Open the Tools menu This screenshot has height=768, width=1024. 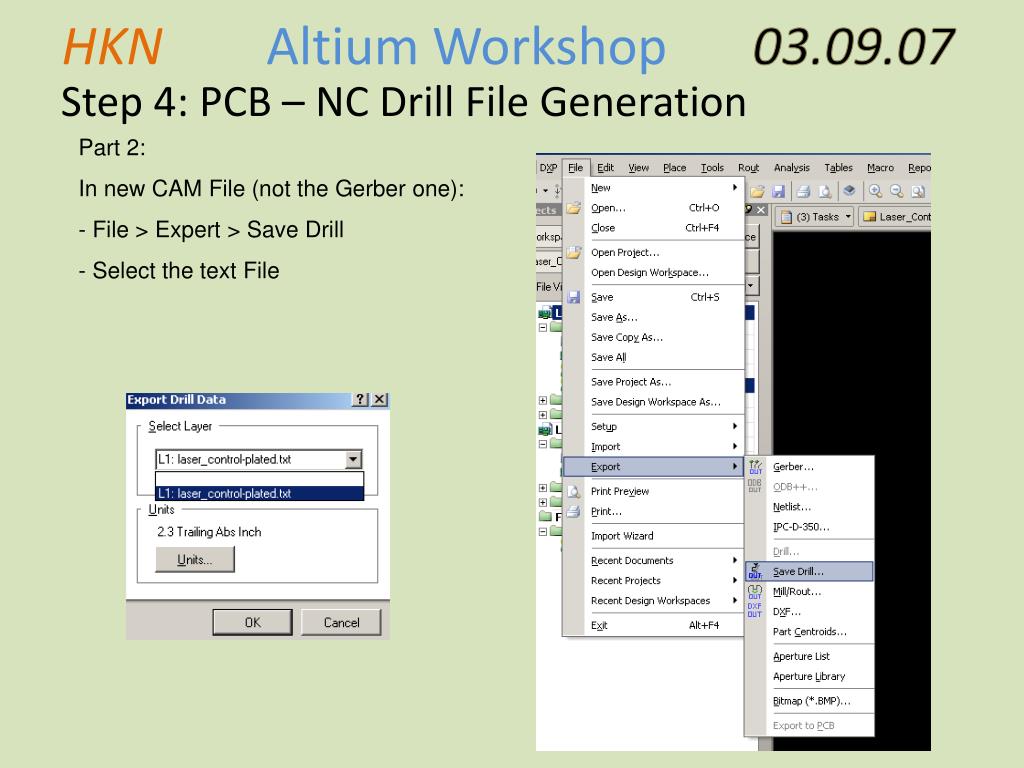click(x=712, y=167)
